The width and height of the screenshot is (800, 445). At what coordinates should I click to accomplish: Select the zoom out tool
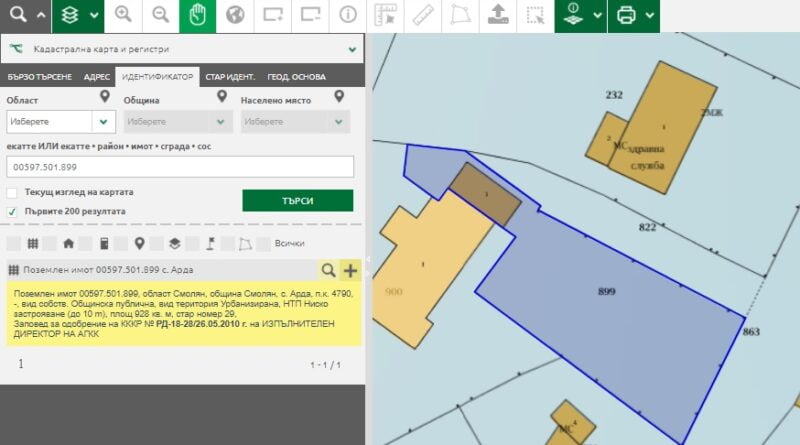[160, 15]
